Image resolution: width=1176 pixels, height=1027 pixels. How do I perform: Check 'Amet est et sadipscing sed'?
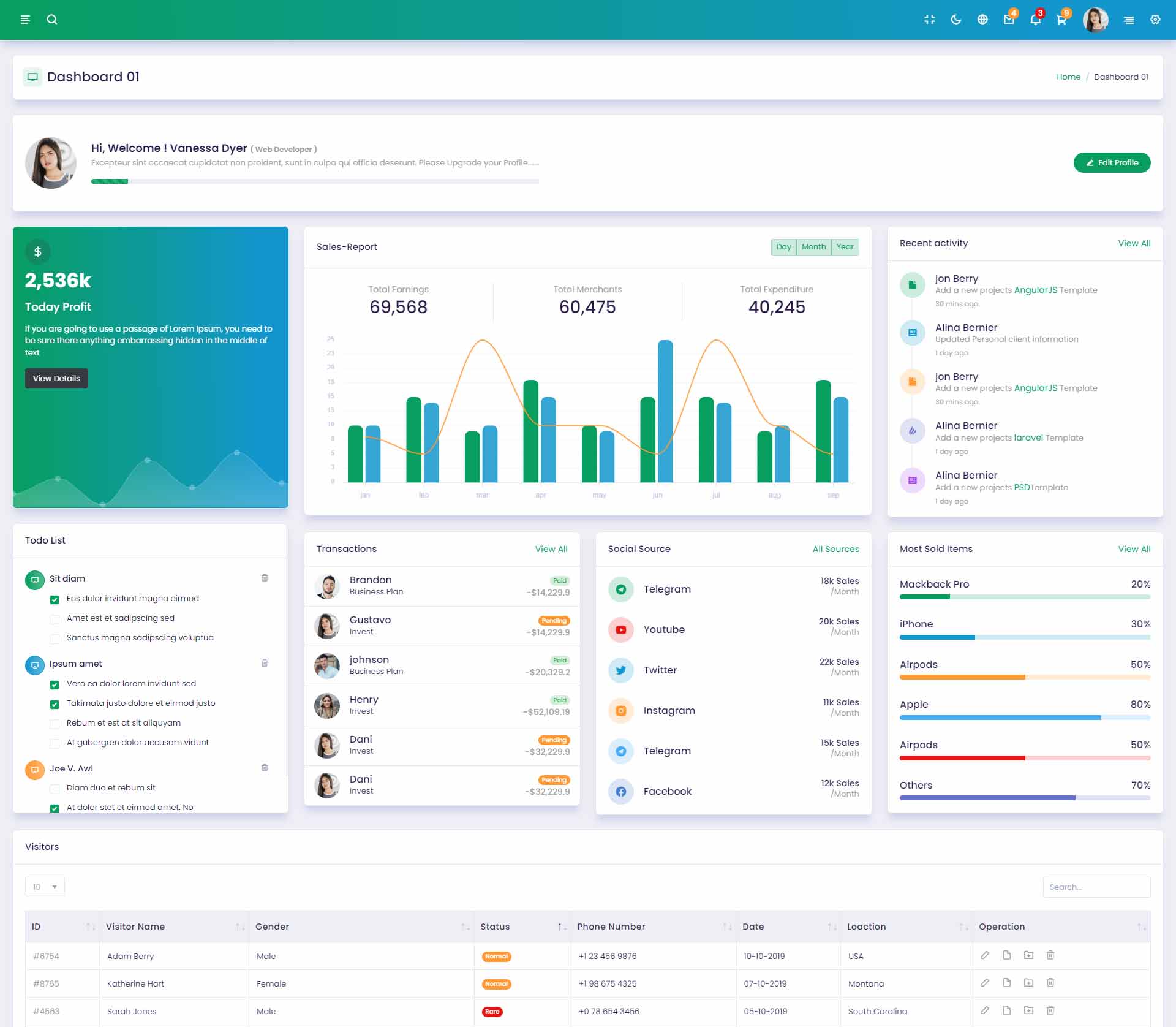coord(55,619)
